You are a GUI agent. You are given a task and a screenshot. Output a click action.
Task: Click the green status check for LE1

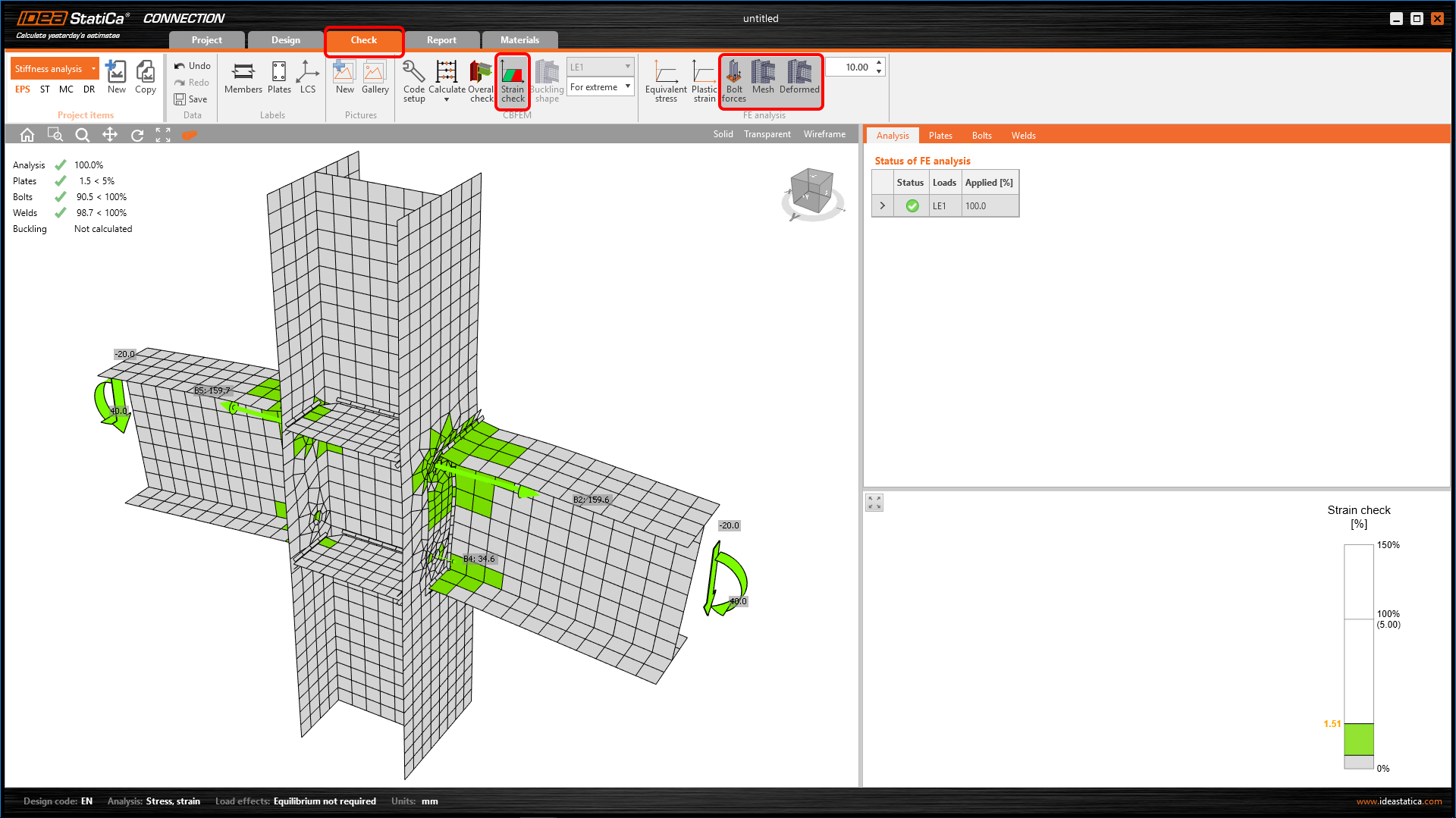[x=912, y=205]
